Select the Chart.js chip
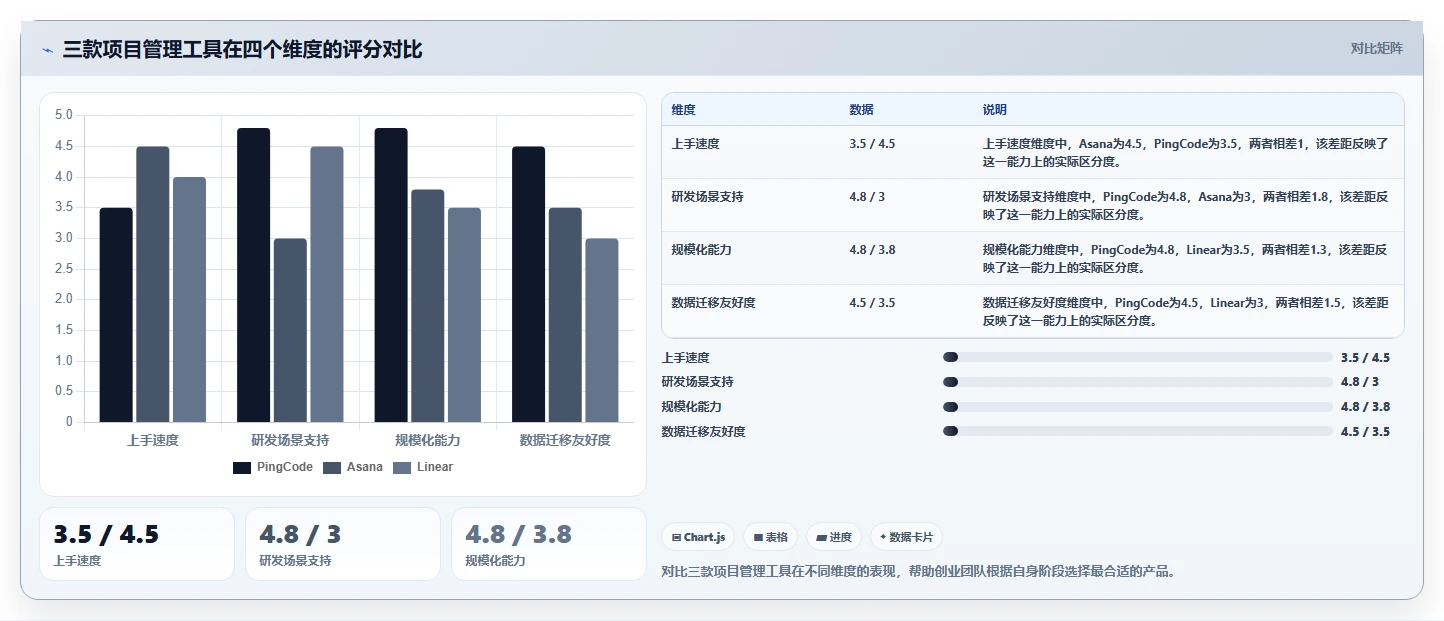Viewport: 1444px width, 621px height. 698,537
